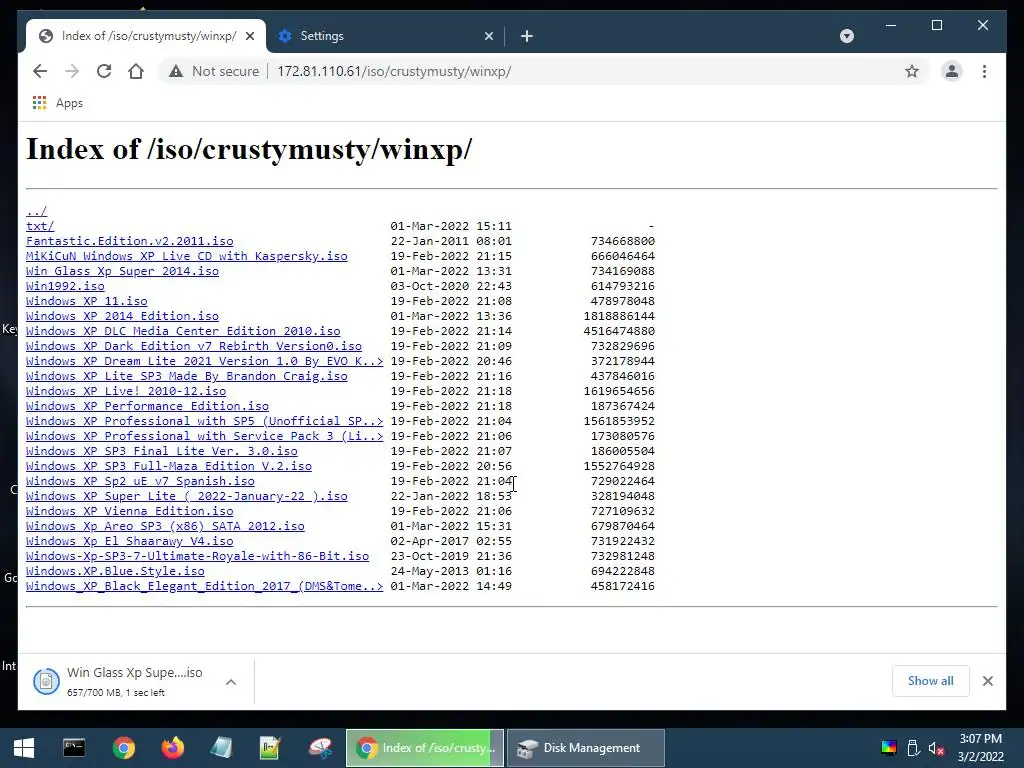This screenshot has width=1024, height=768.
Task: Click Windows XP DLC Media Center Edition link
Action: [x=183, y=331]
